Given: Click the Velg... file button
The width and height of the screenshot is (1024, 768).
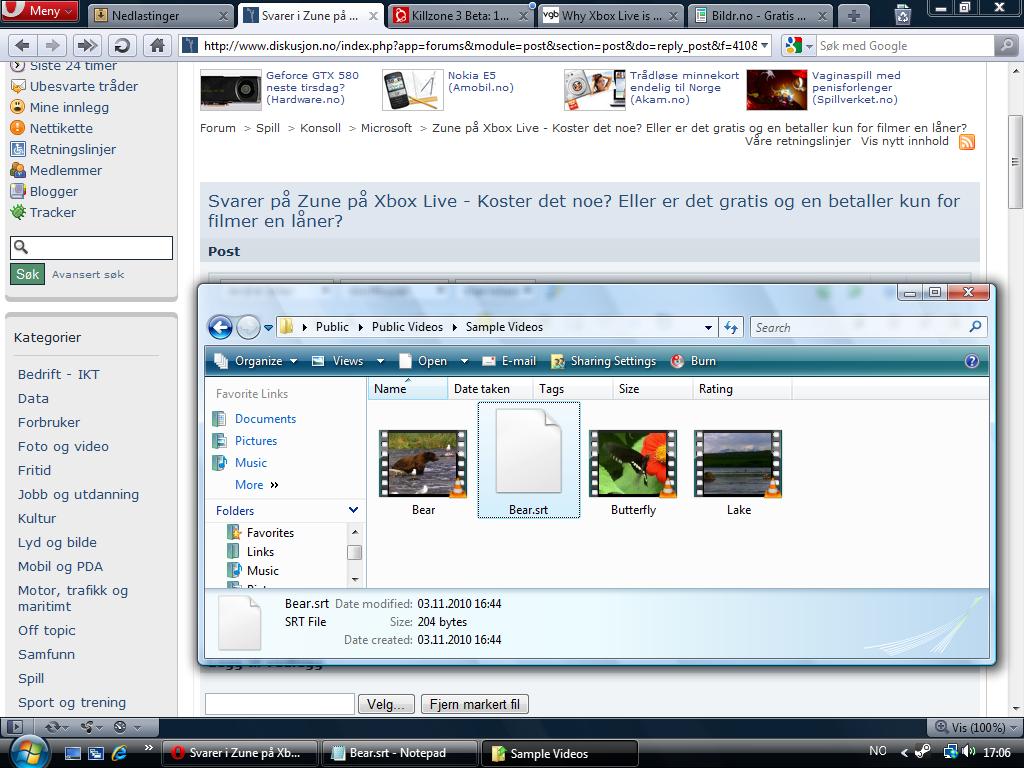Looking at the screenshot, I should tap(386, 705).
